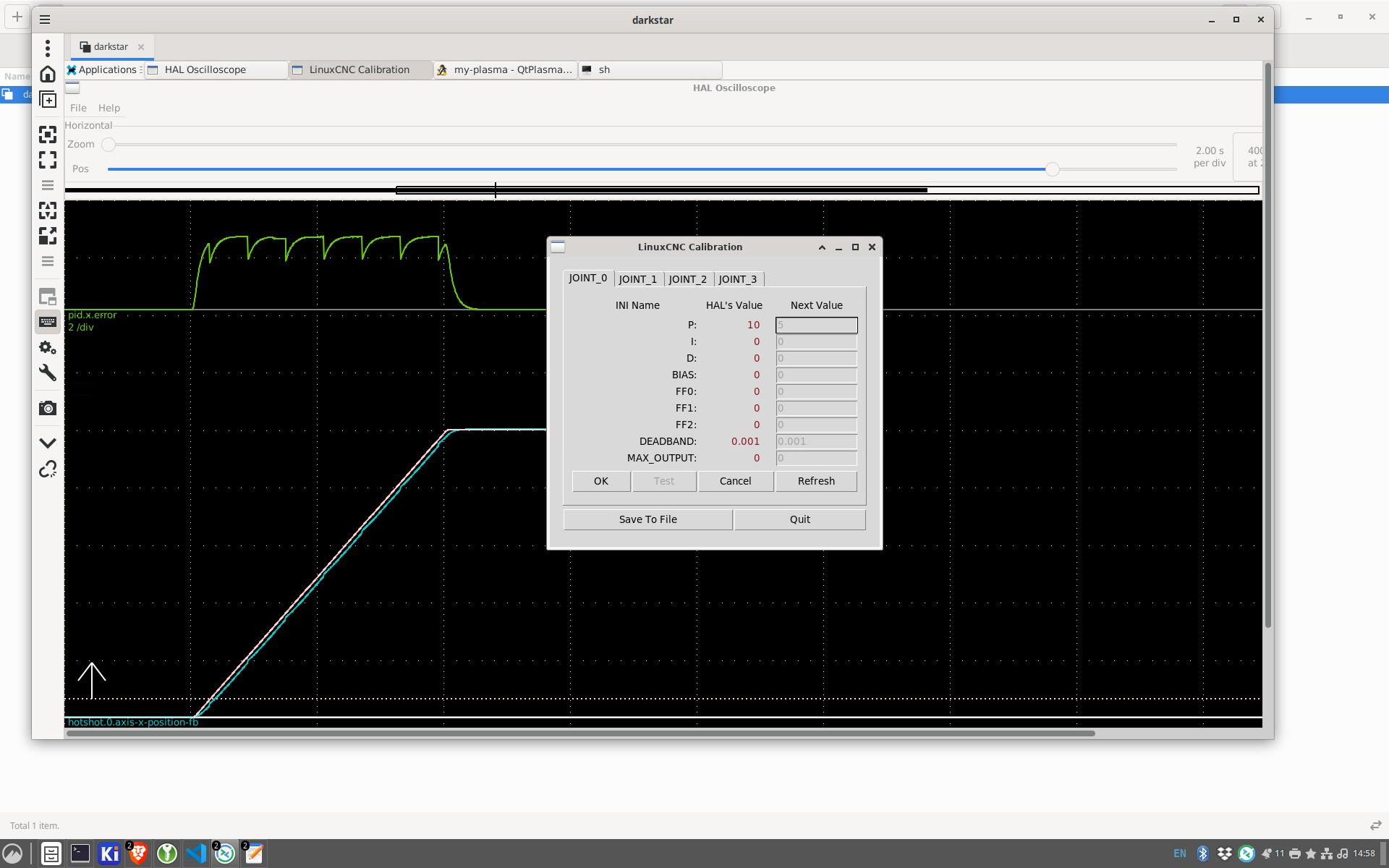Open the fullscreen options menu below the fullscreen icon
Viewport: 1389px width, 868px height.
pos(48,185)
